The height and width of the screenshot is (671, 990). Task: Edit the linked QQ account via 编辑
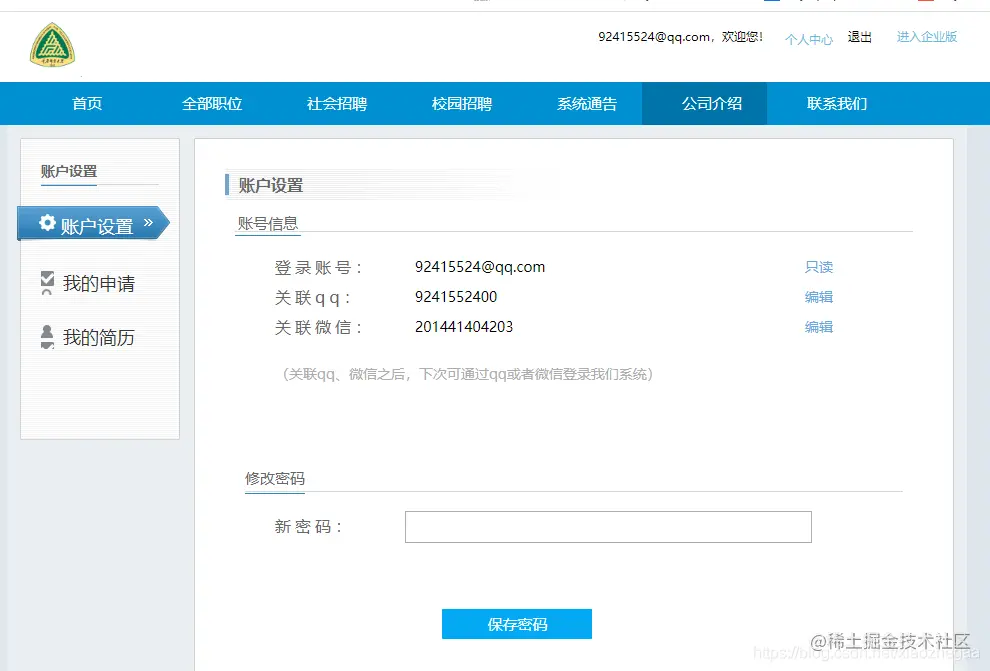click(819, 296)
